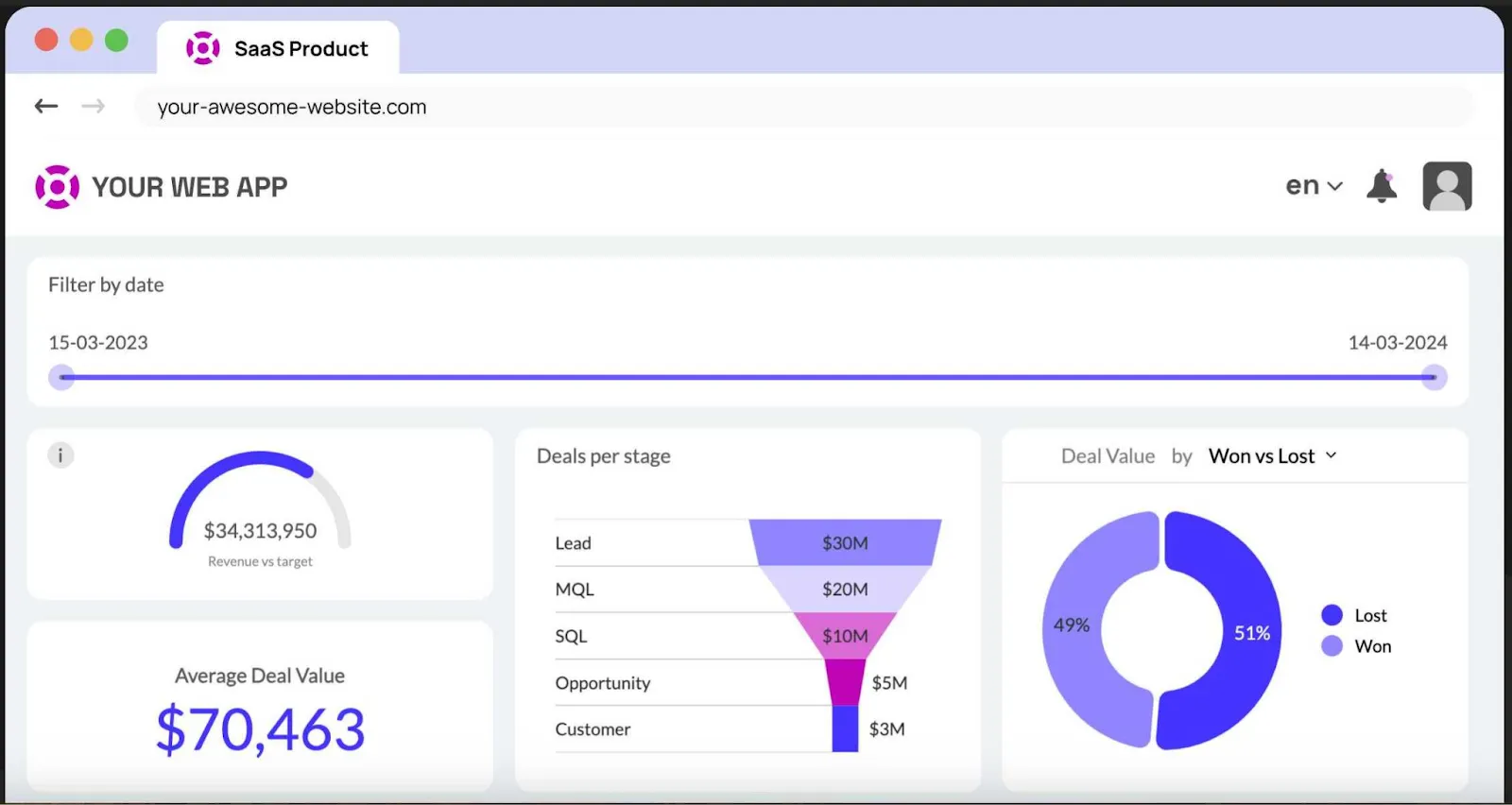Open the notifications bell
Screen dimensions: 1512x805
tap(1382, 186)
